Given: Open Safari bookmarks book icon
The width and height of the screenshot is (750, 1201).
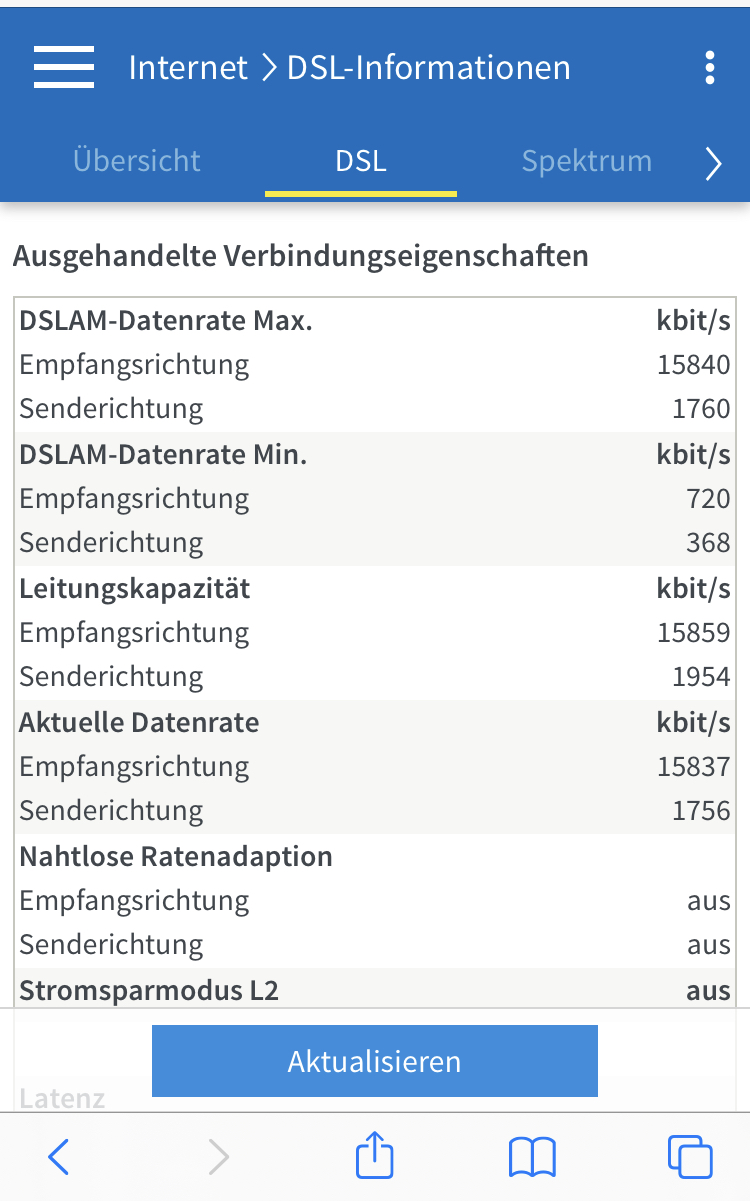Looking at the screenshot, I should coord(532,1158).
